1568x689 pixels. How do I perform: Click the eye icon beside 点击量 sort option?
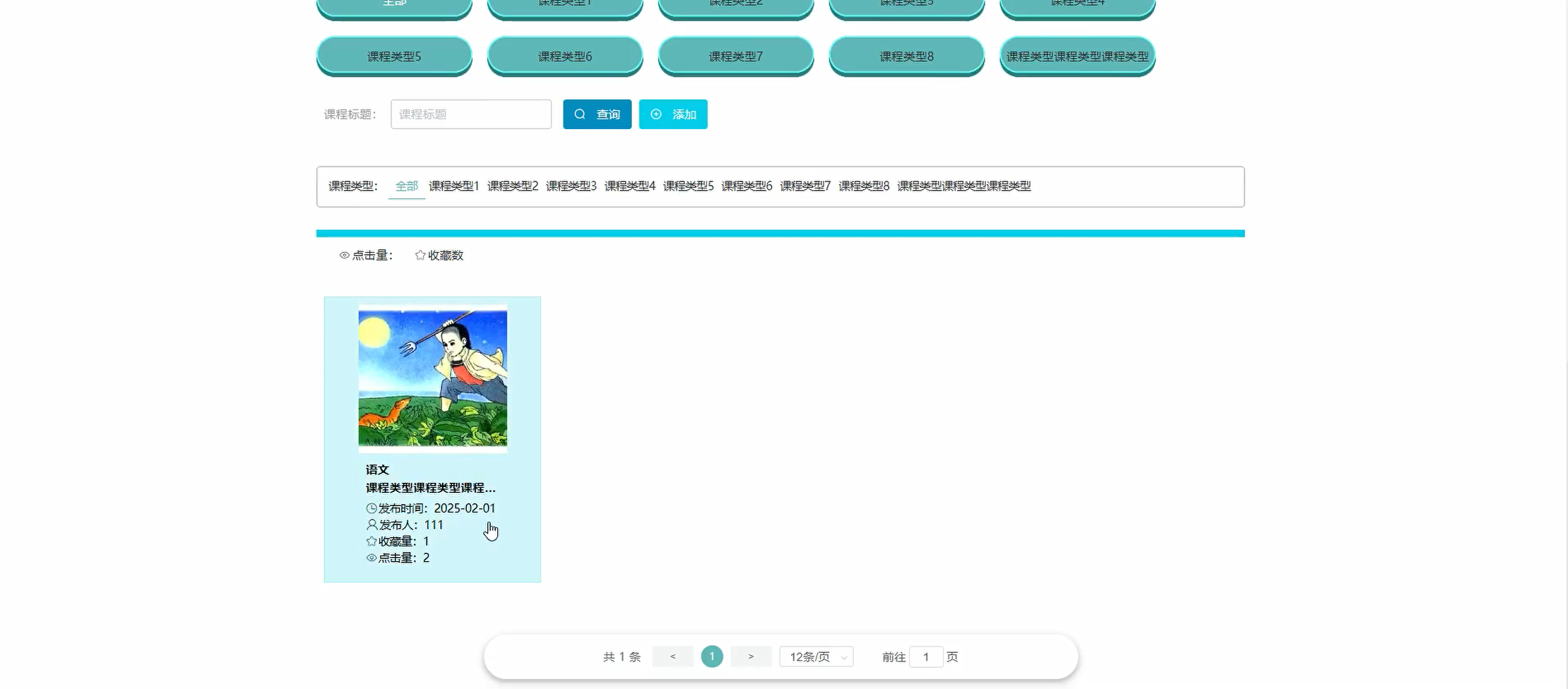pos(344,255)
